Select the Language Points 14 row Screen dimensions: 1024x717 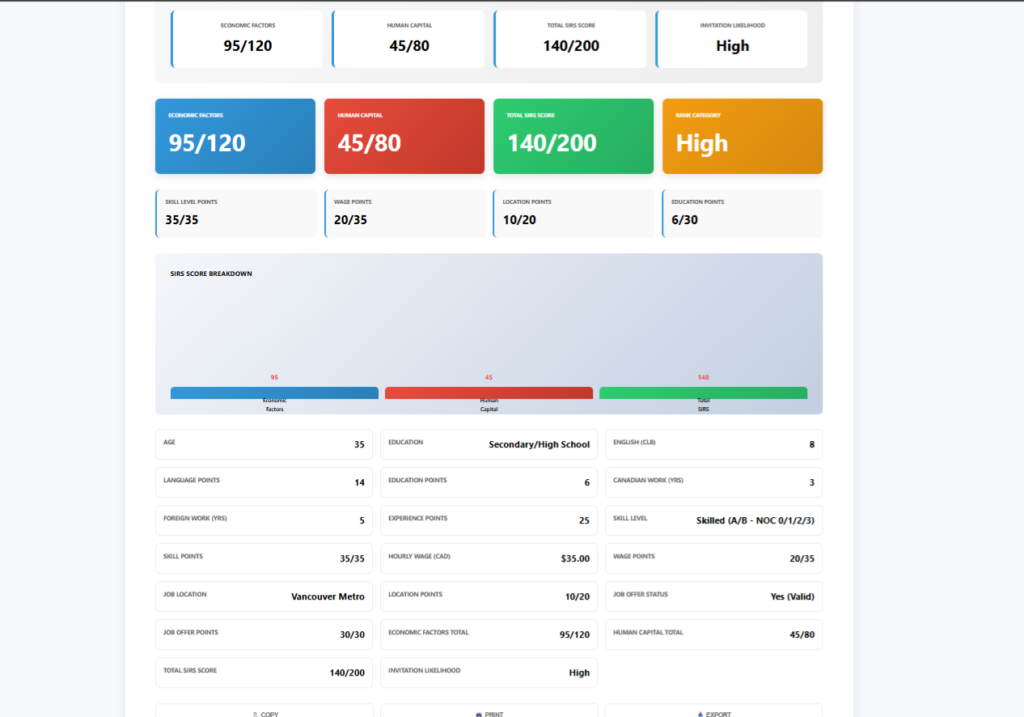pyautogui.click(x=264, y=482)
